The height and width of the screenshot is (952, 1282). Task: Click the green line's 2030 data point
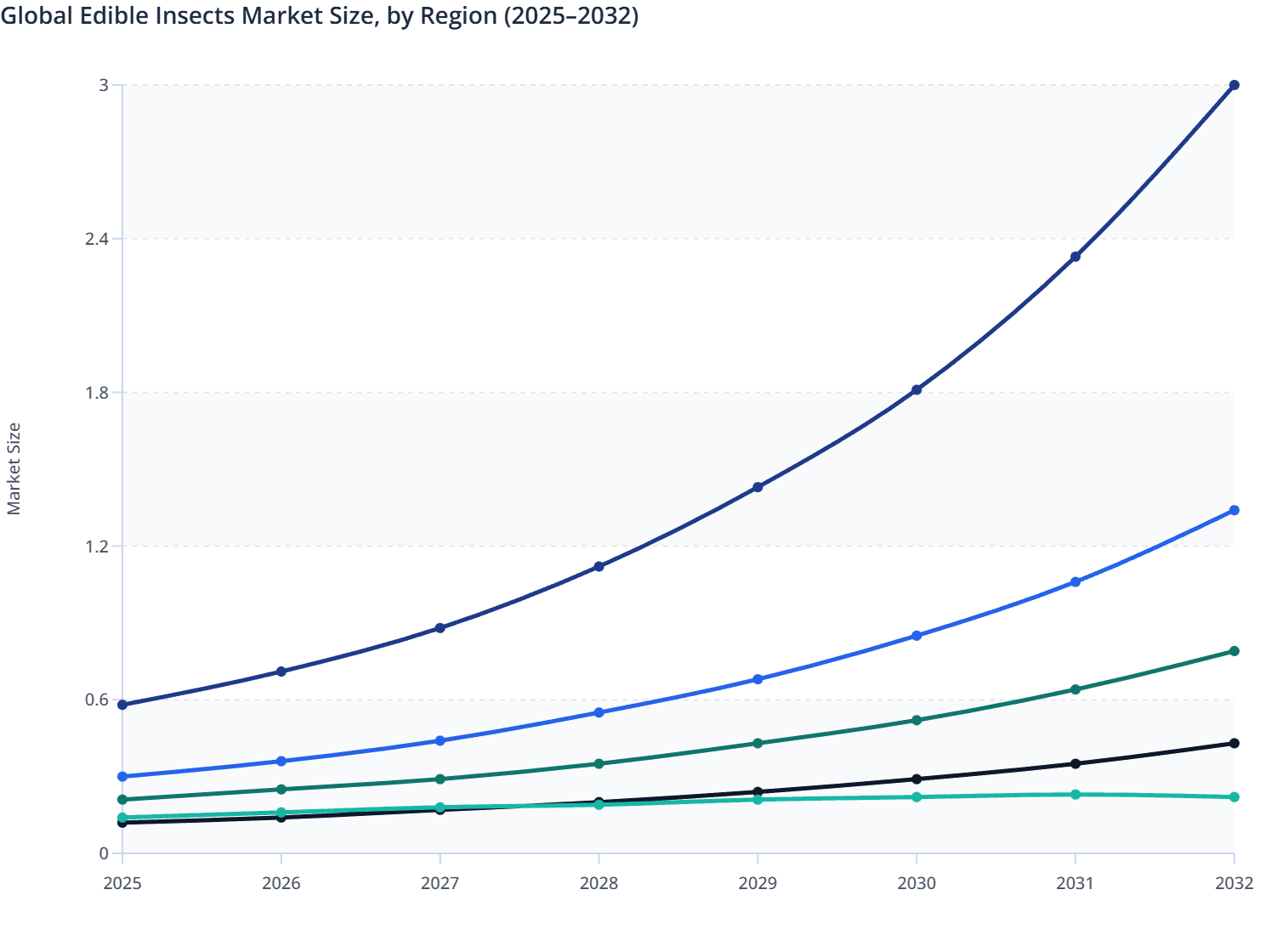tap(916, 720)
